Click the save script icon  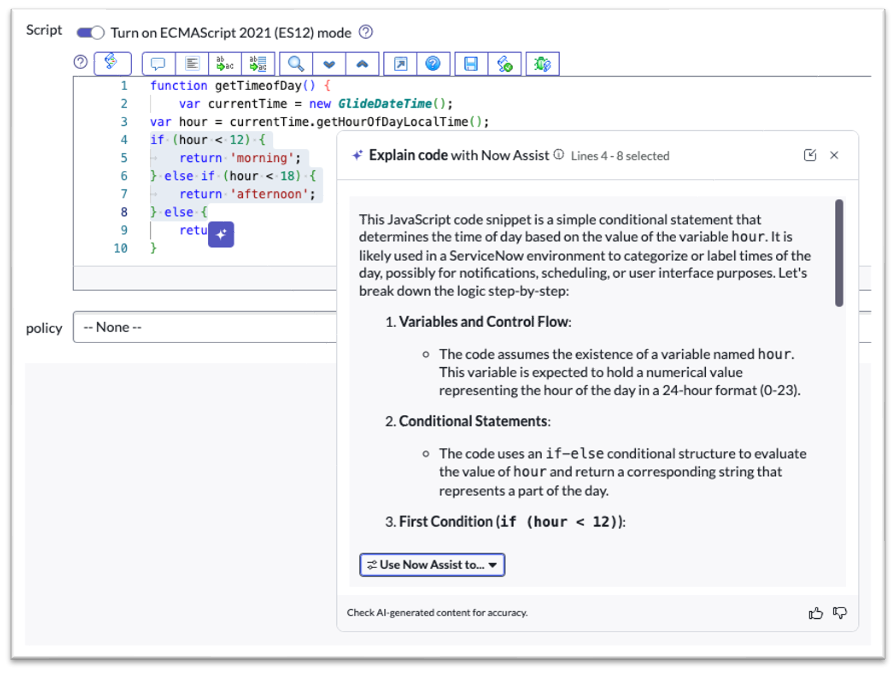471,63
